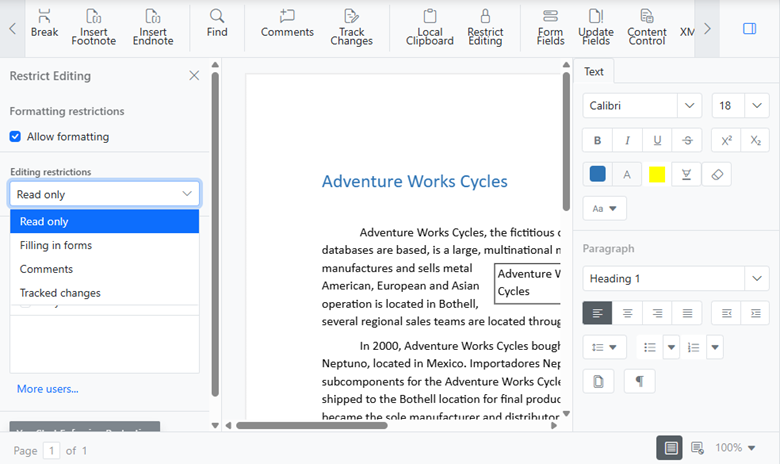Screen dimensions: 780x464
Task: Click the document horizontal scrollbar
Action: pyautogui.click(x=311, y=425)
